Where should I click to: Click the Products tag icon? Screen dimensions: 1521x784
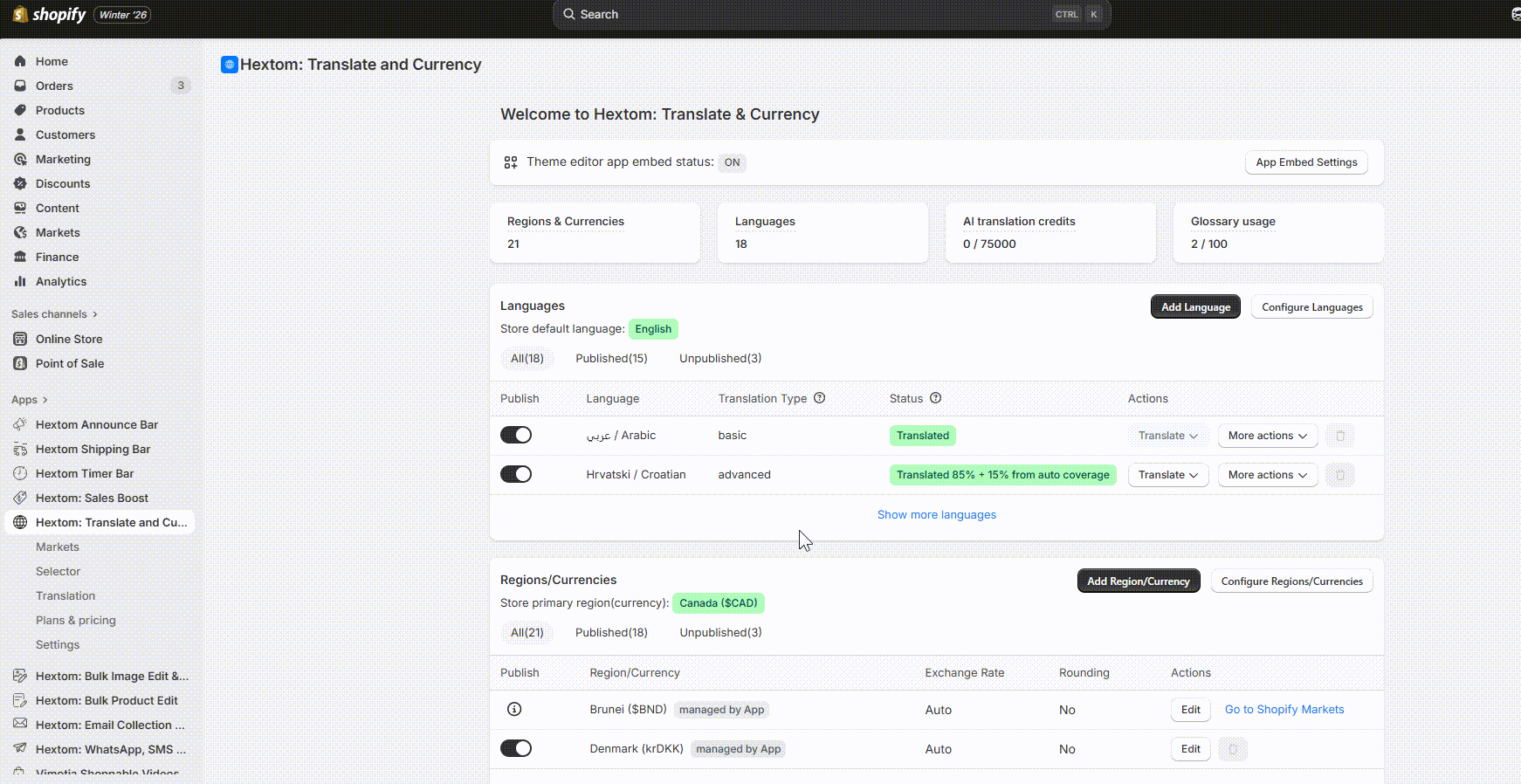coord(20,110)
